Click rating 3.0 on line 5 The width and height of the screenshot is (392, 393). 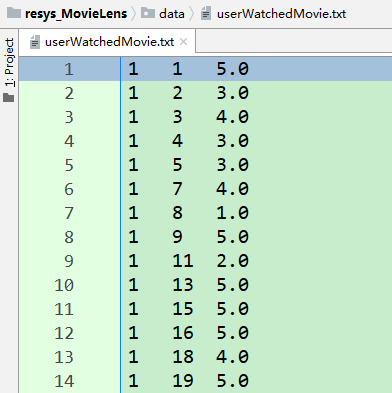pyautogui.click(x=232, y=165)
